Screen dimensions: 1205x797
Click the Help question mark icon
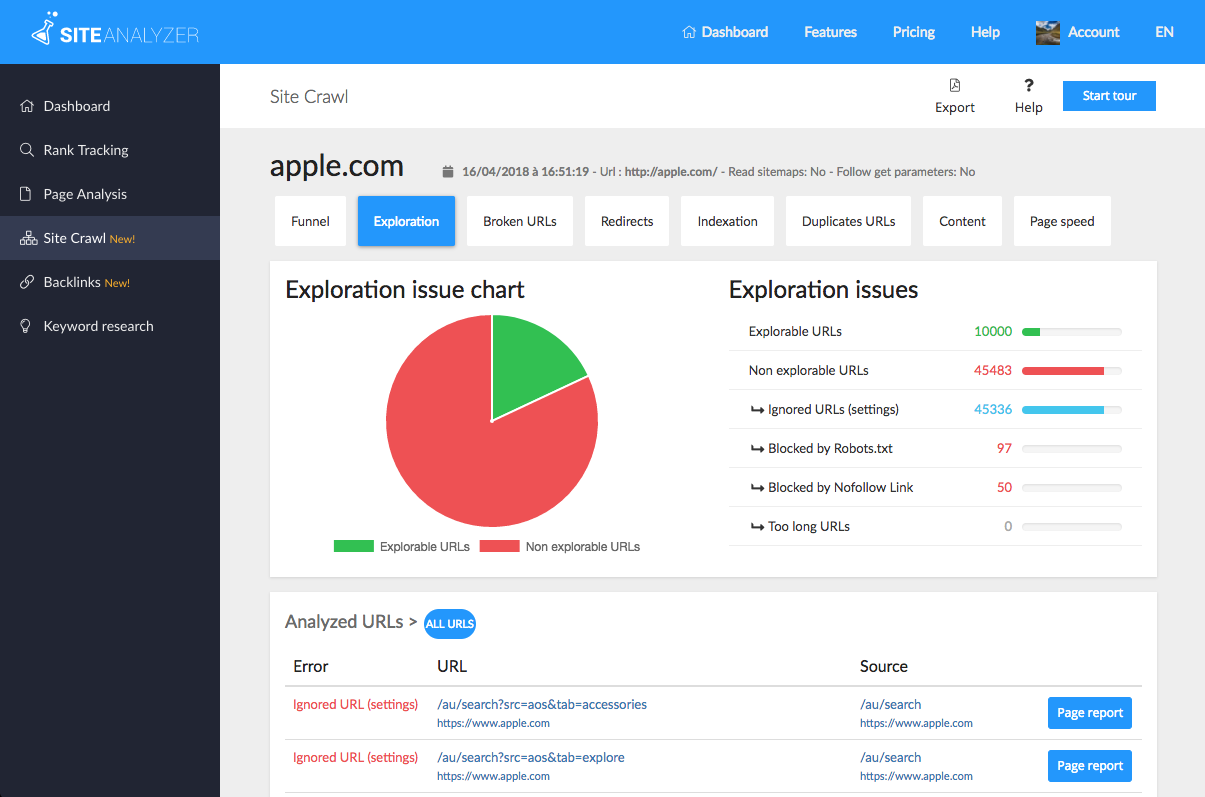(1028, 86)
